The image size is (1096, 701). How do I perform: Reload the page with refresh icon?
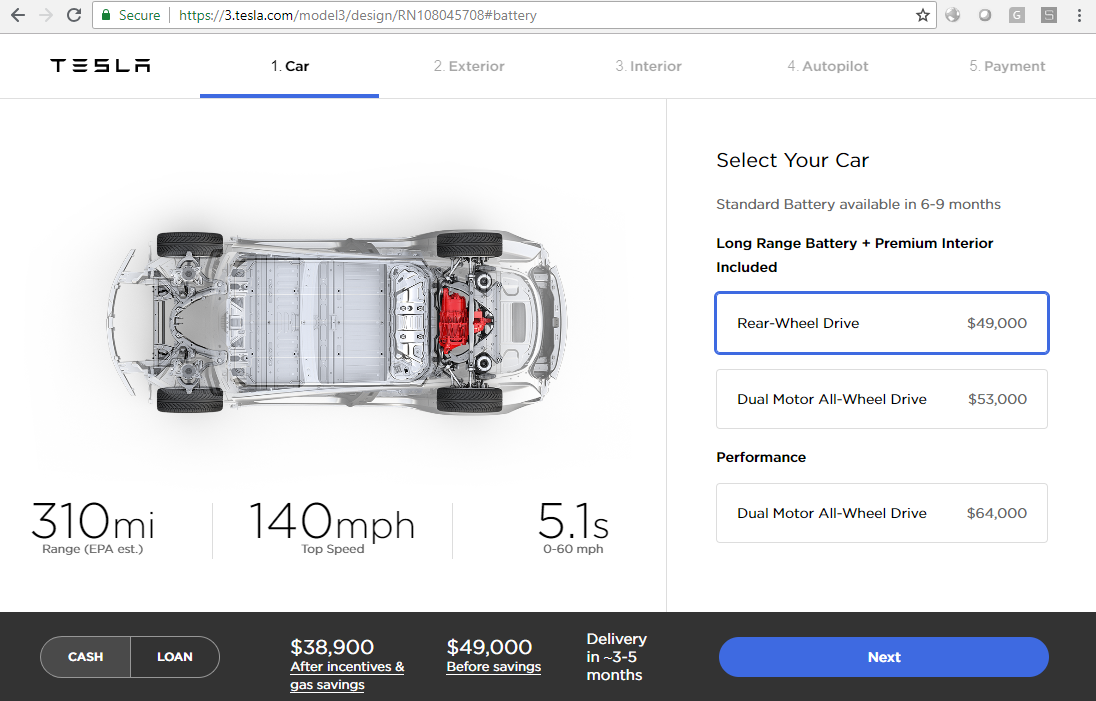[x=74, y=15]
